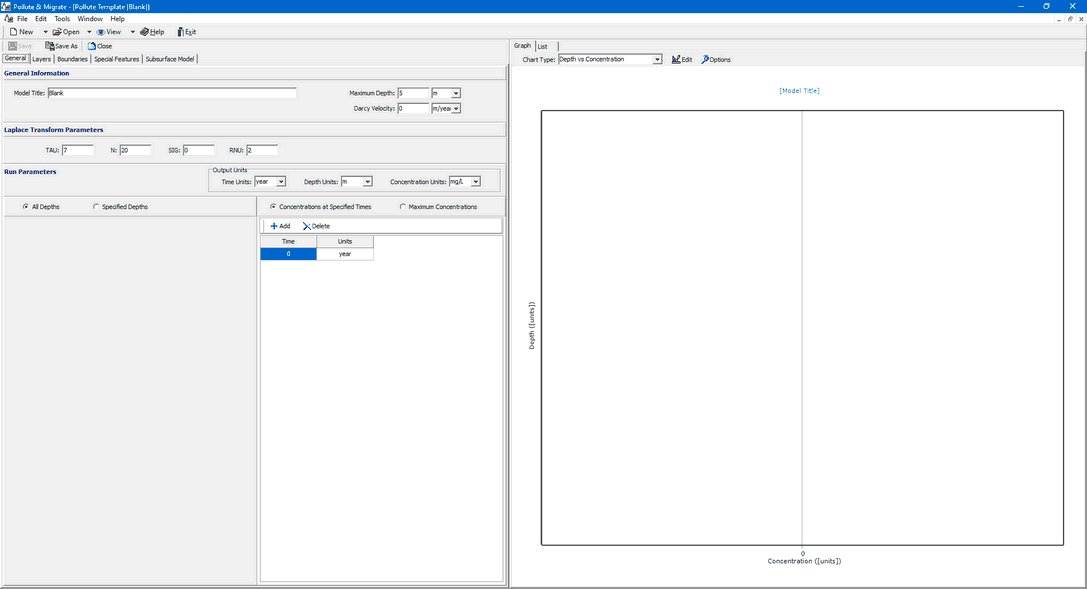Click the Open folder toolbar icon
The height and width of the screenshot is (589, 1087).
tap(58, 32)
